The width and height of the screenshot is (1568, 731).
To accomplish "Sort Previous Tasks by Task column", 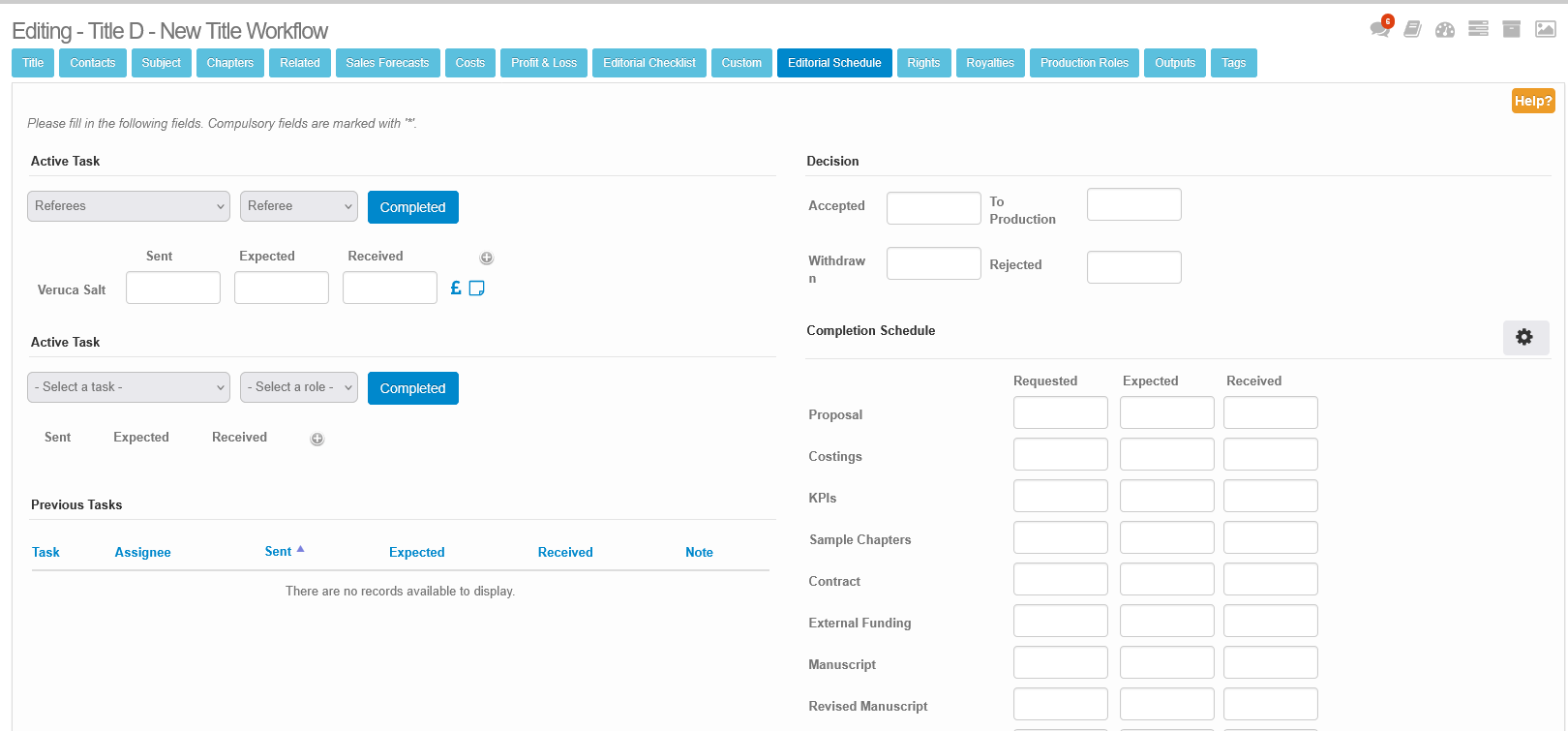I will coord(45,552).
